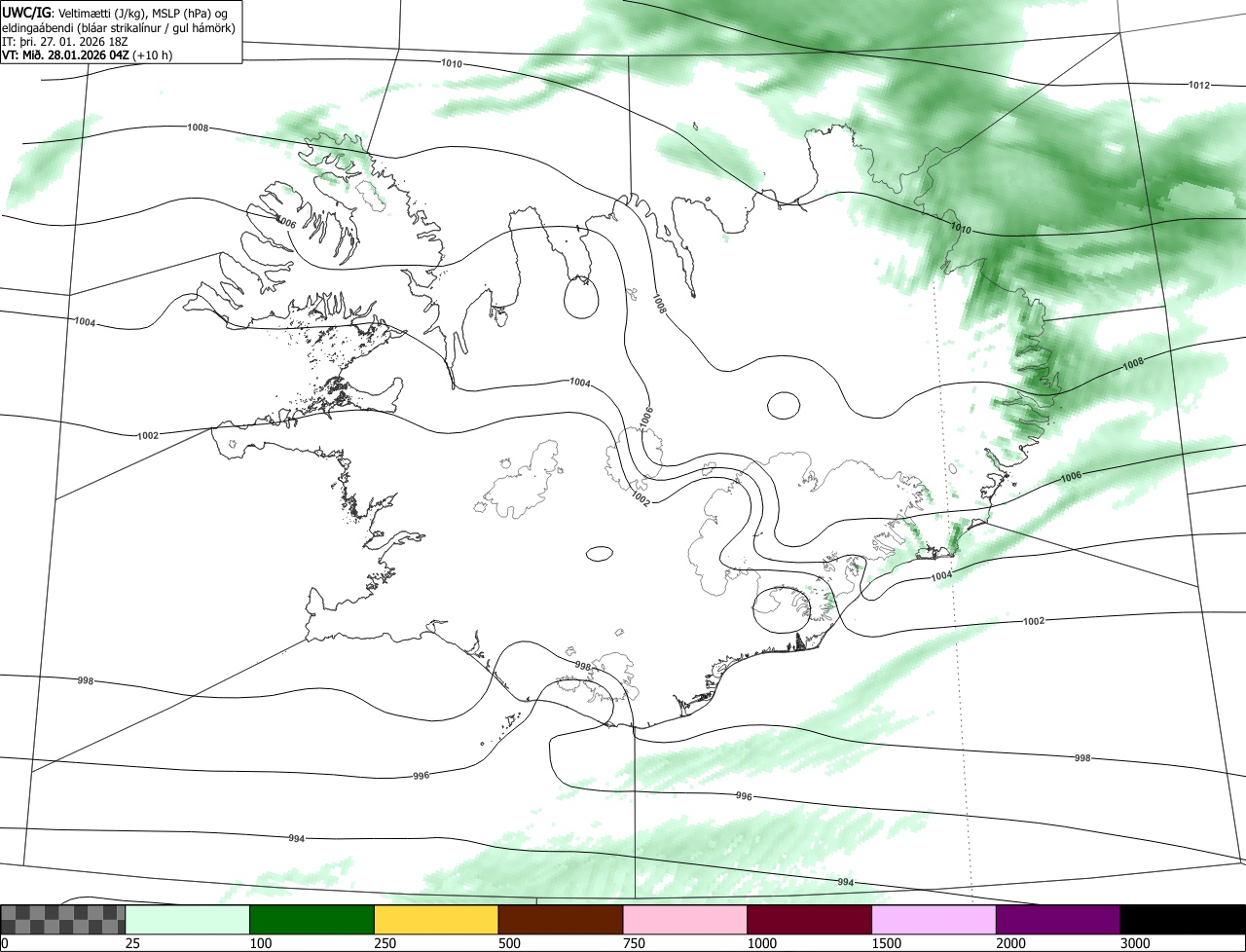Click the 1006 isobar label over the Westfjords
The image size is (1246, 952).
[x=285, y=223]
